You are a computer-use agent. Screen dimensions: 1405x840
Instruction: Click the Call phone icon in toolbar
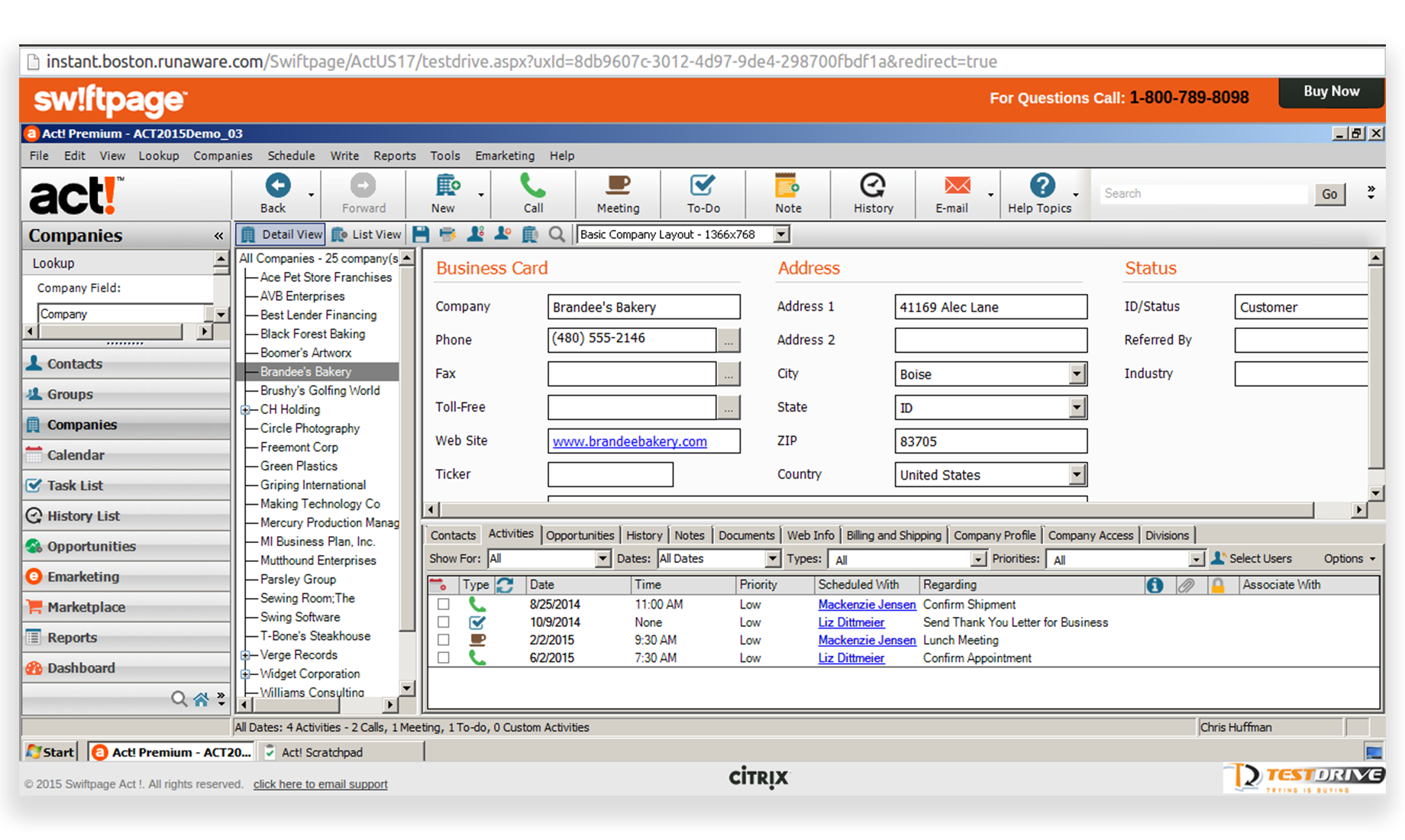532,186
